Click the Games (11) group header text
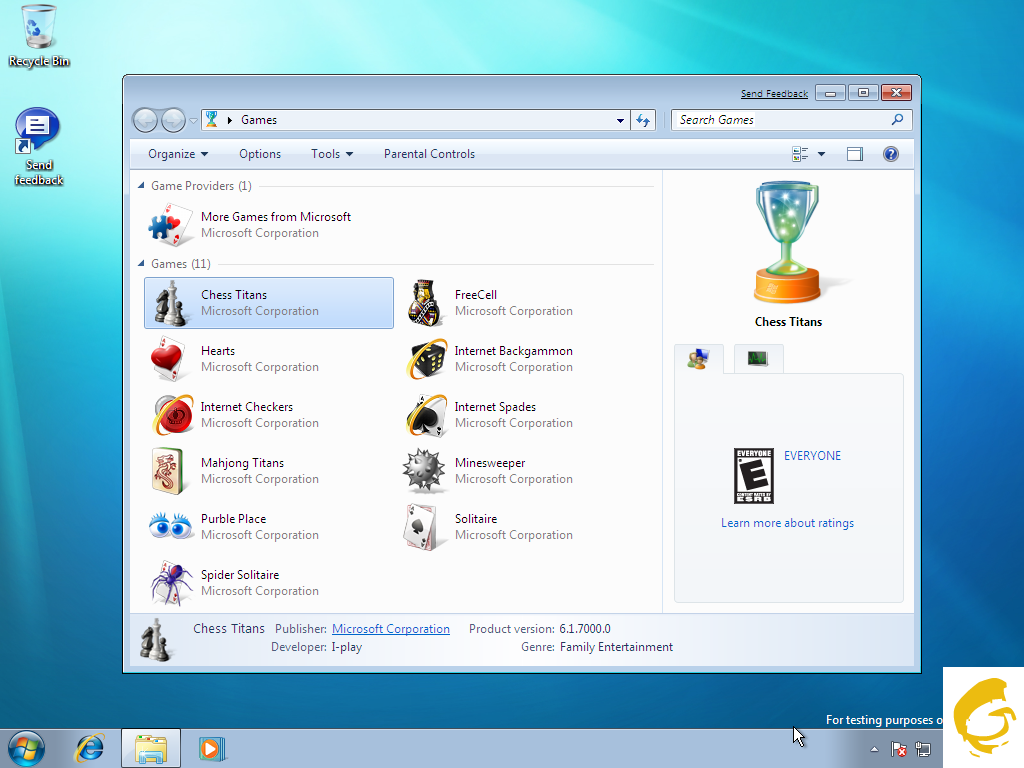 (x=181, y=264)
